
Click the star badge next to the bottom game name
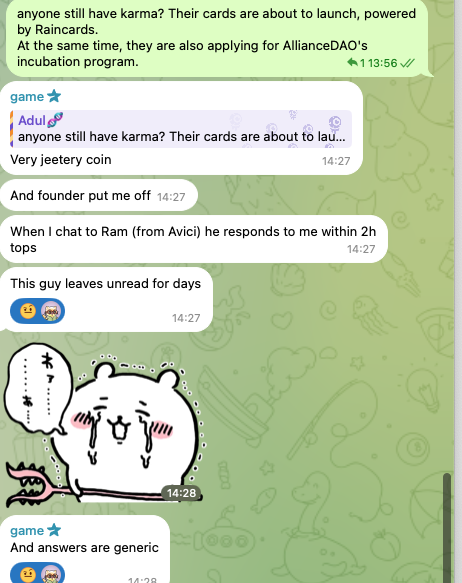[x=54, y=530]
